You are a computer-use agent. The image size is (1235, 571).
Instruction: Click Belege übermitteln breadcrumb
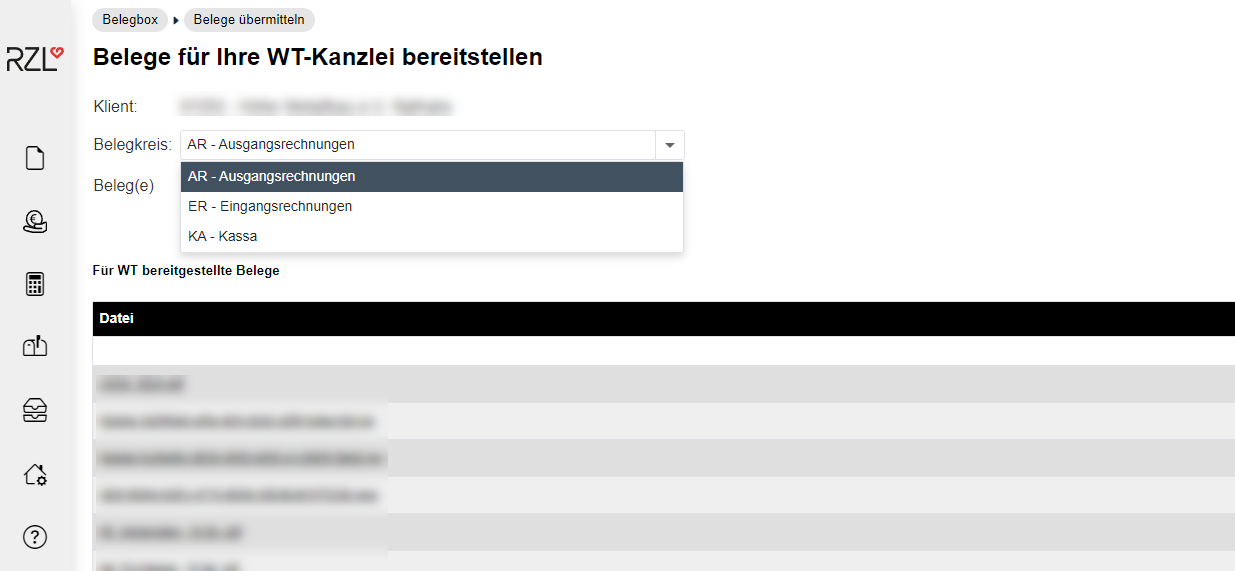(x=249, y=20)
